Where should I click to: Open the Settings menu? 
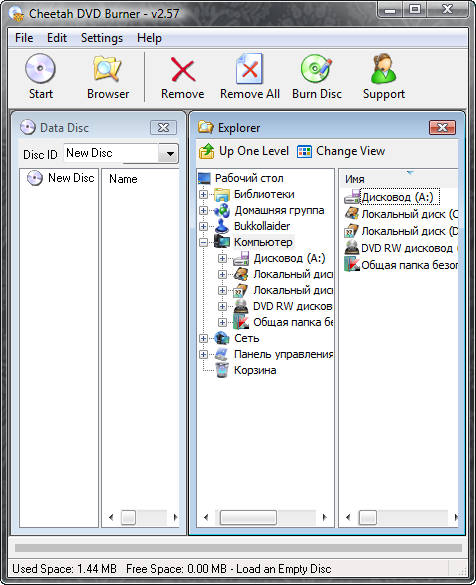click(x=101, y=38)
